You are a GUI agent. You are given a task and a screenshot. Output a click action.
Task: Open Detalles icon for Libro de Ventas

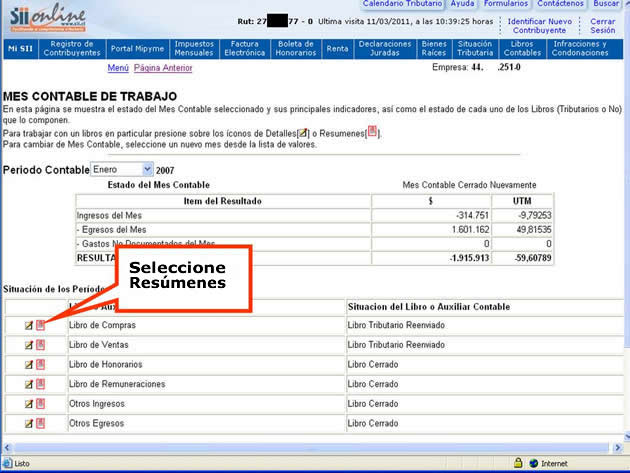(30, 345)
